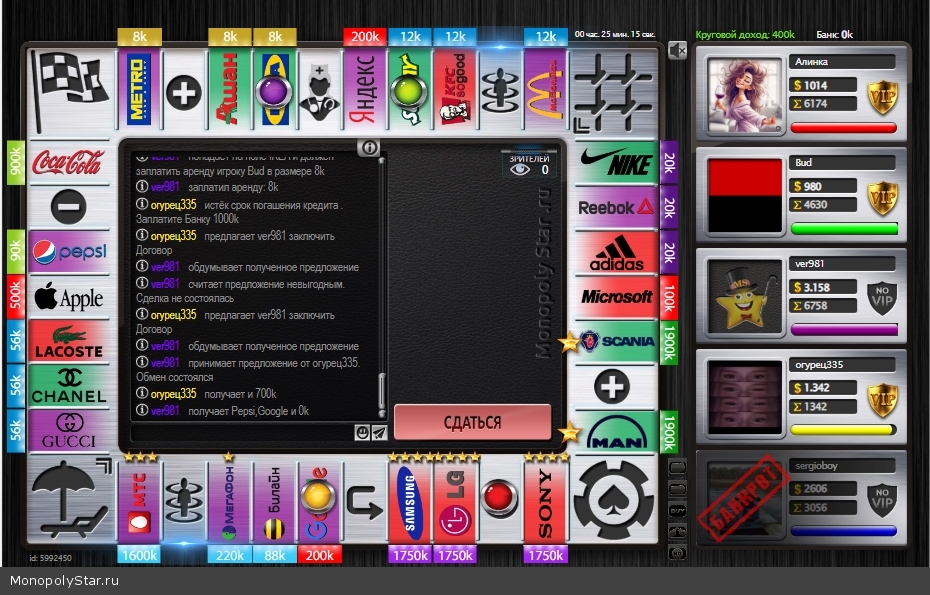
Task: Click the green token on the Subway cell
Action: (x=409, y=92)
